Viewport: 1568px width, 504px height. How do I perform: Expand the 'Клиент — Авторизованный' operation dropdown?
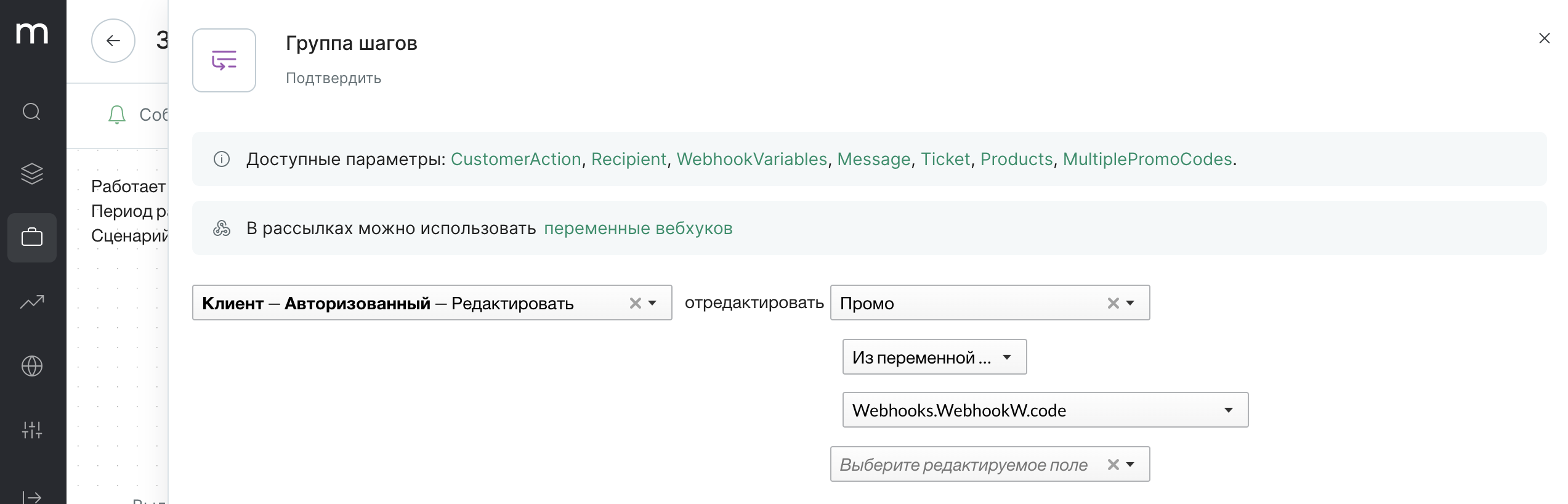click(x=653, y=303)
